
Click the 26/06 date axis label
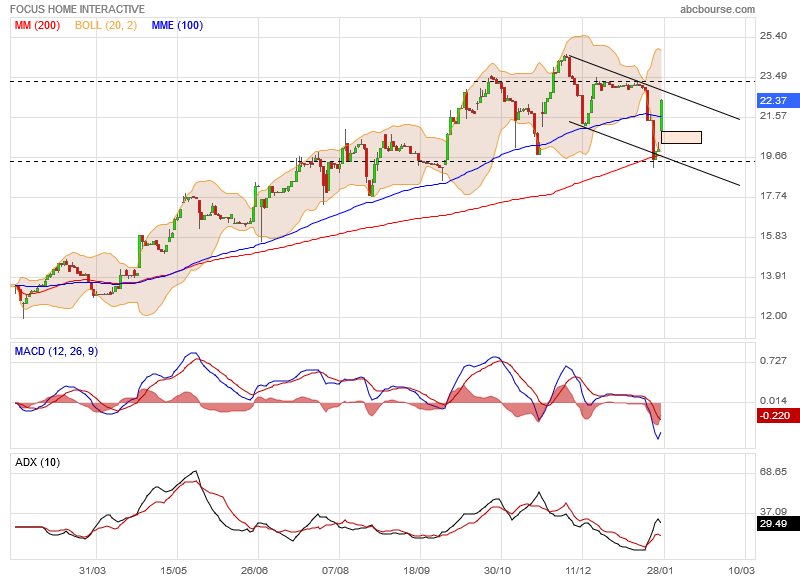pos(254,570)
